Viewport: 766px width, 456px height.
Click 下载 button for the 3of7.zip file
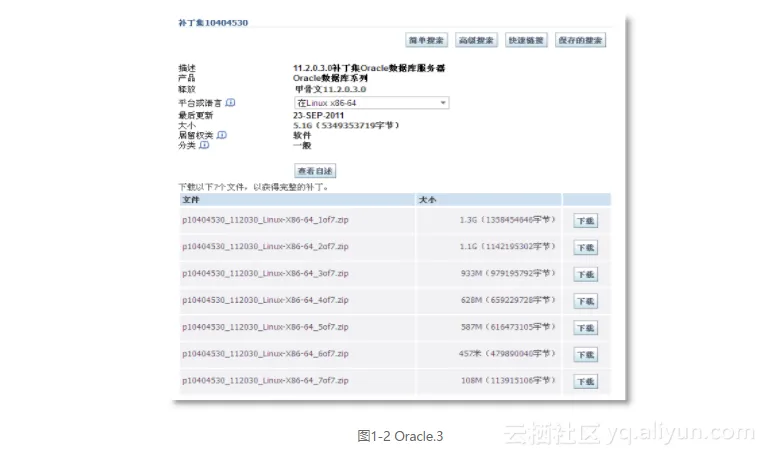point(586,275)
